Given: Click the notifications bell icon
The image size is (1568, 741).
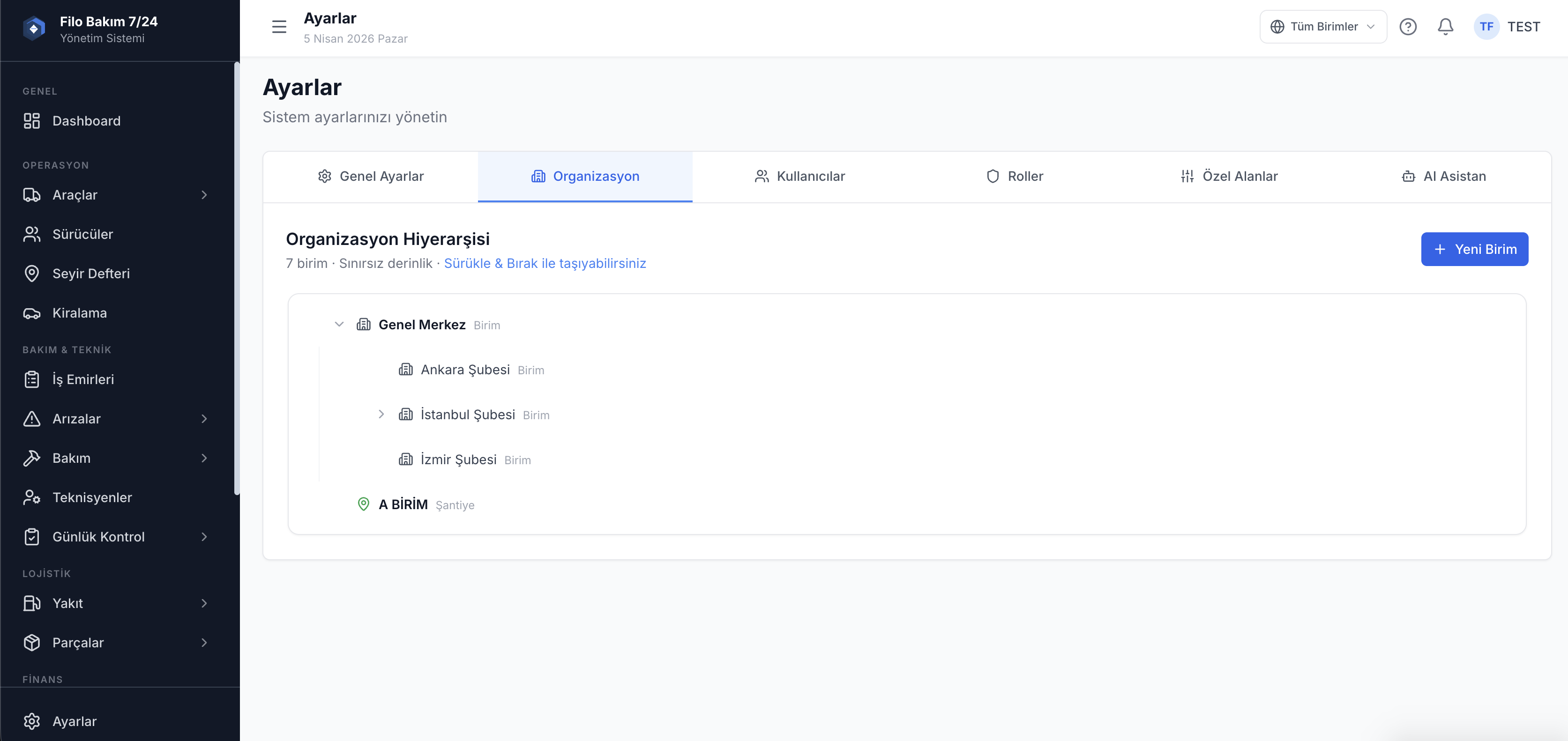Looking at the screenshot, I should 1445,27.
